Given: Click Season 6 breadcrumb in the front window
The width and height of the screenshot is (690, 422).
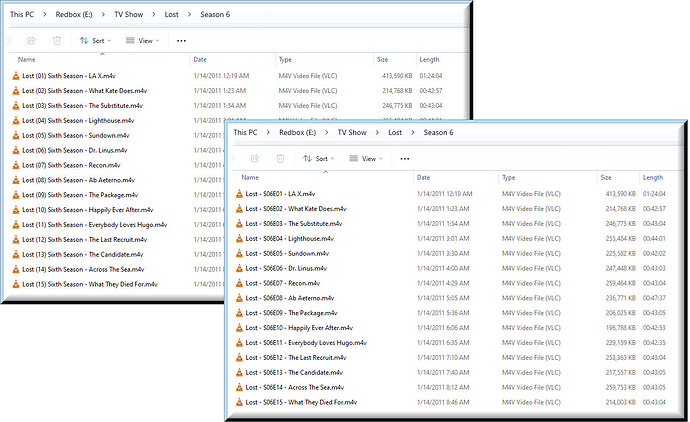Looking at the screenshot, I should pos(438,132).
